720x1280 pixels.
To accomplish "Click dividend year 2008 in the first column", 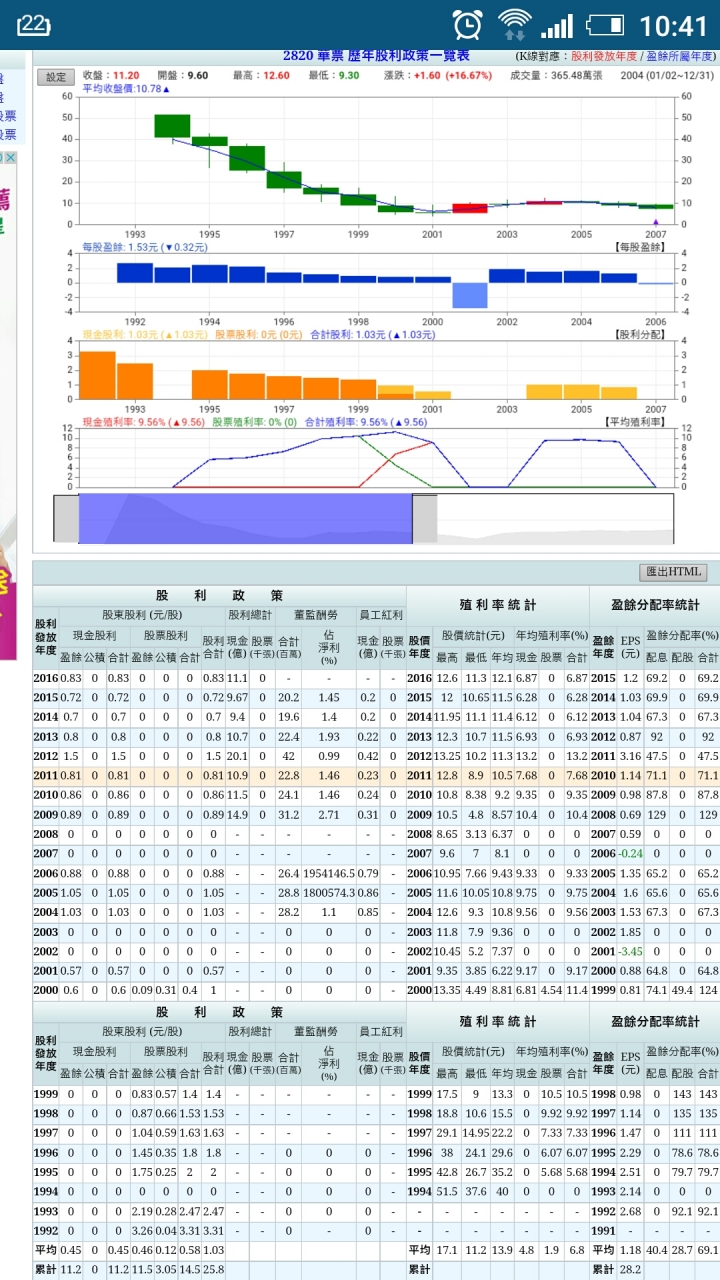I will point(45,833).
